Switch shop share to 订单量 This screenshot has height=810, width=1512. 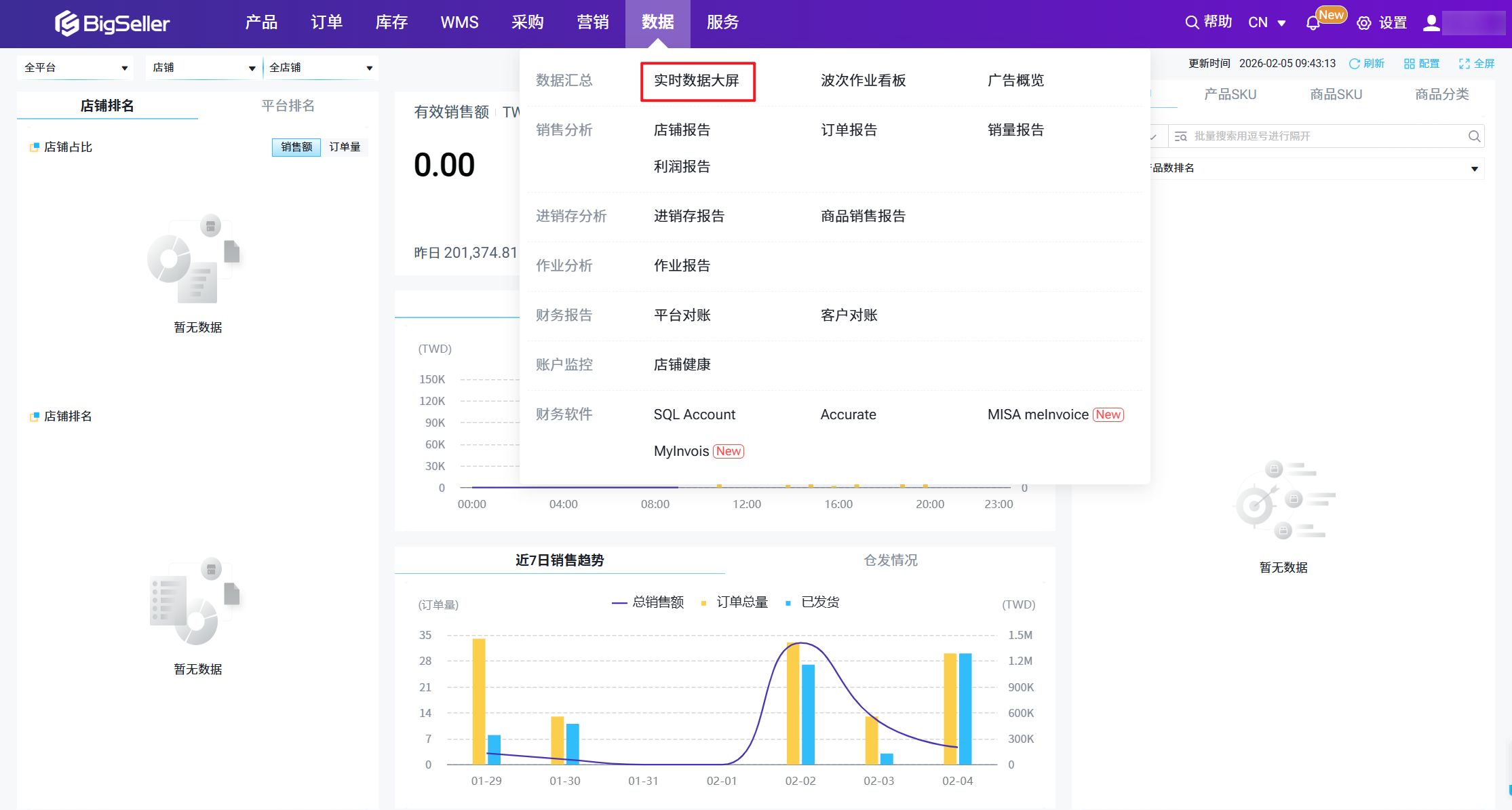coord(345,147)
